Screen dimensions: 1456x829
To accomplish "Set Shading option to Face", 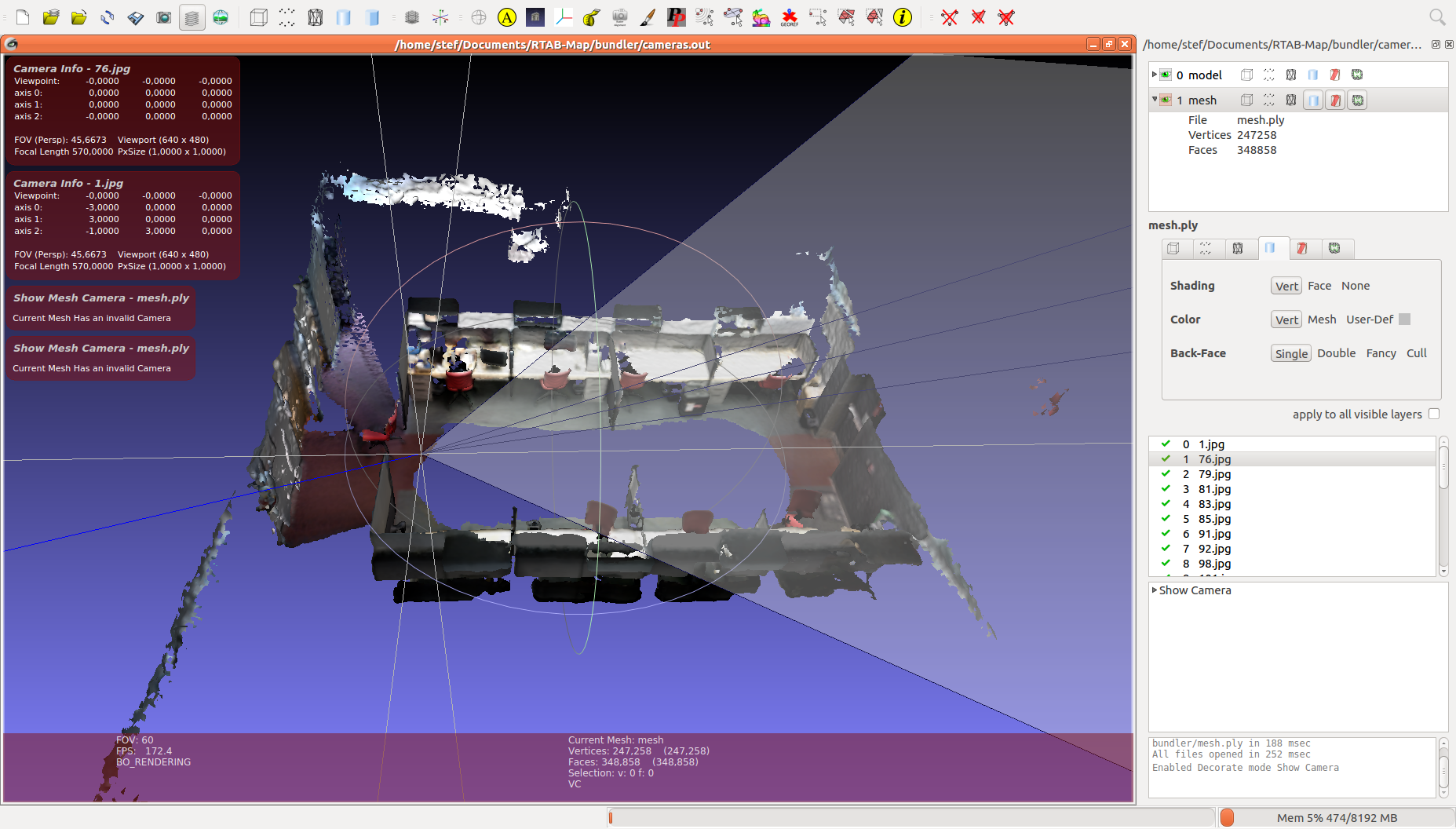I will (1319, 286).
